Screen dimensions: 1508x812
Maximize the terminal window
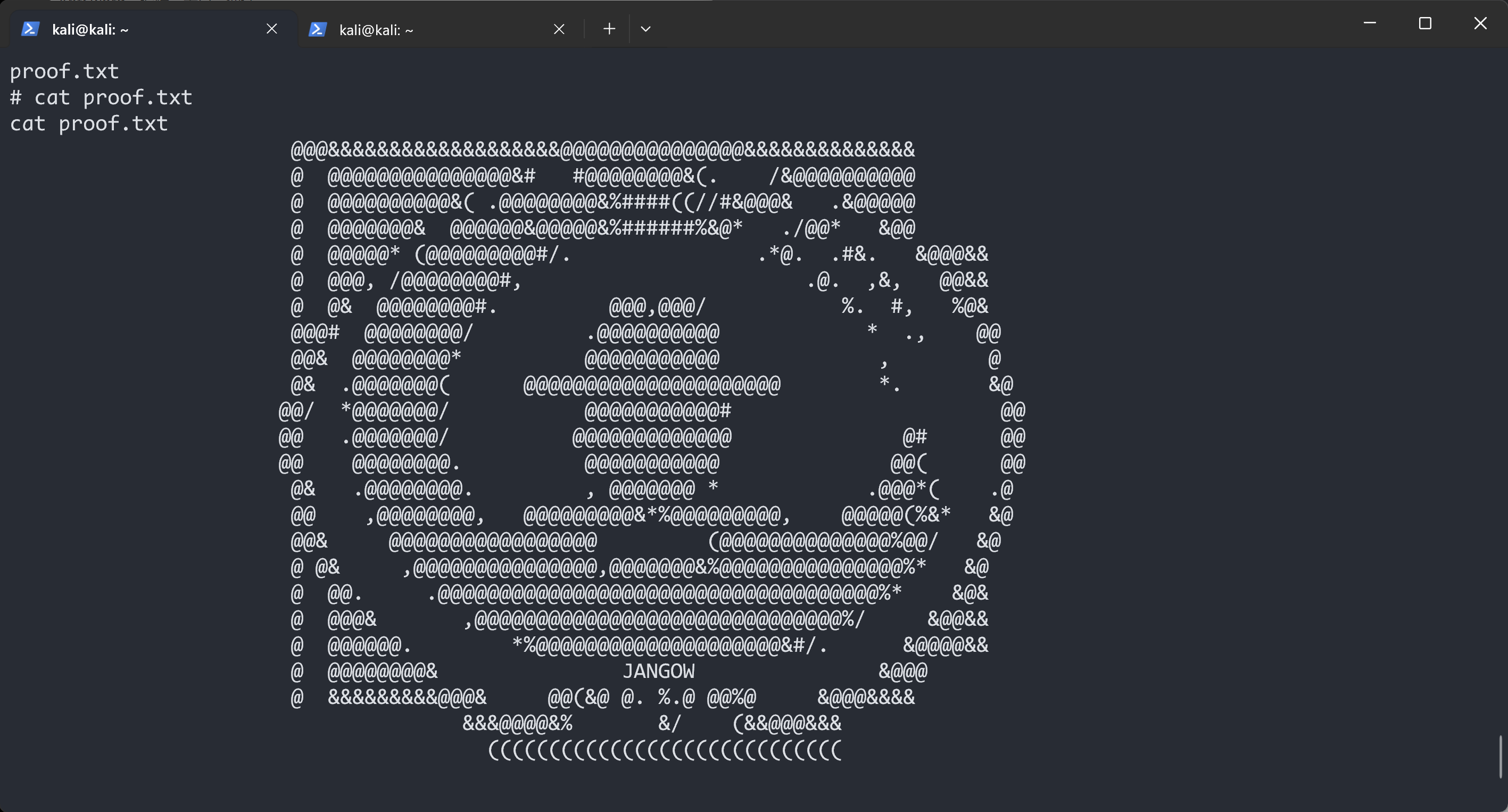pyautogui.click(x=1425, y=23)
